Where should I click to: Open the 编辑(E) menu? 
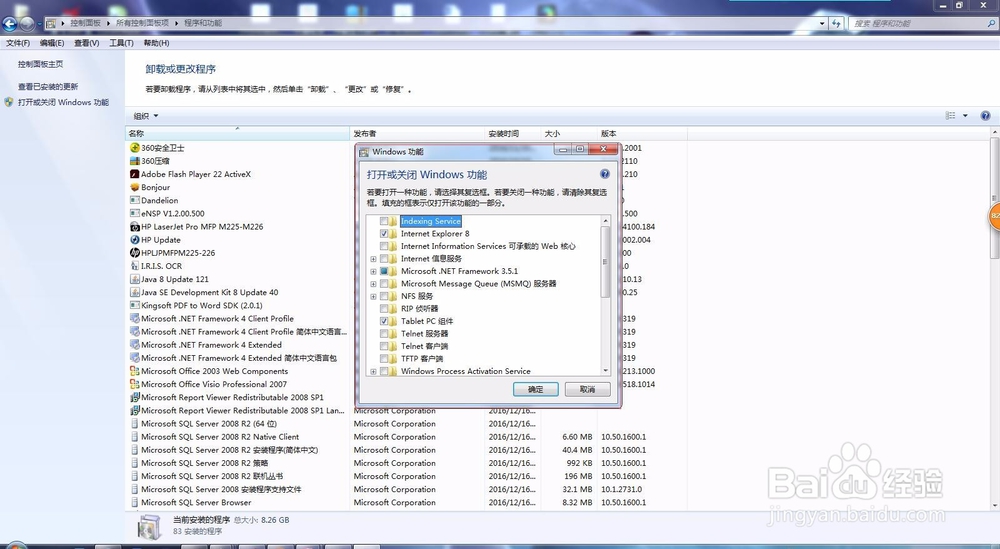pos(52,43)
